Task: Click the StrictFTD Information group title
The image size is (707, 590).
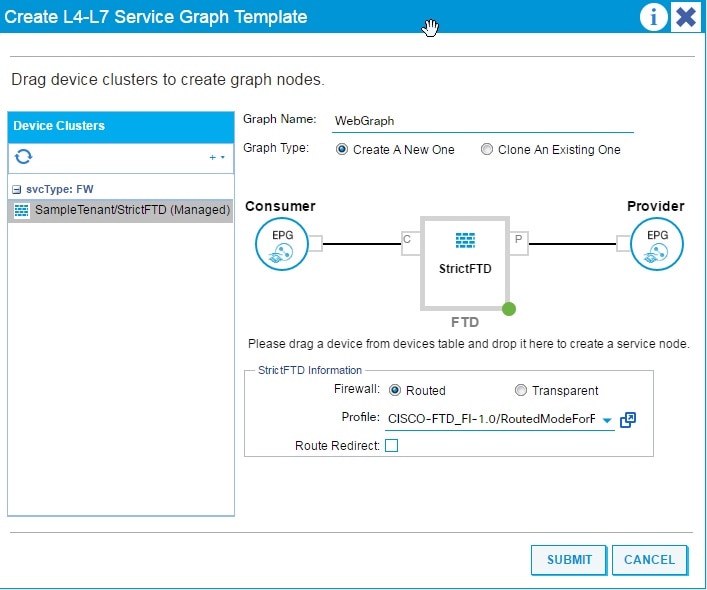Action: pos(310,370)
